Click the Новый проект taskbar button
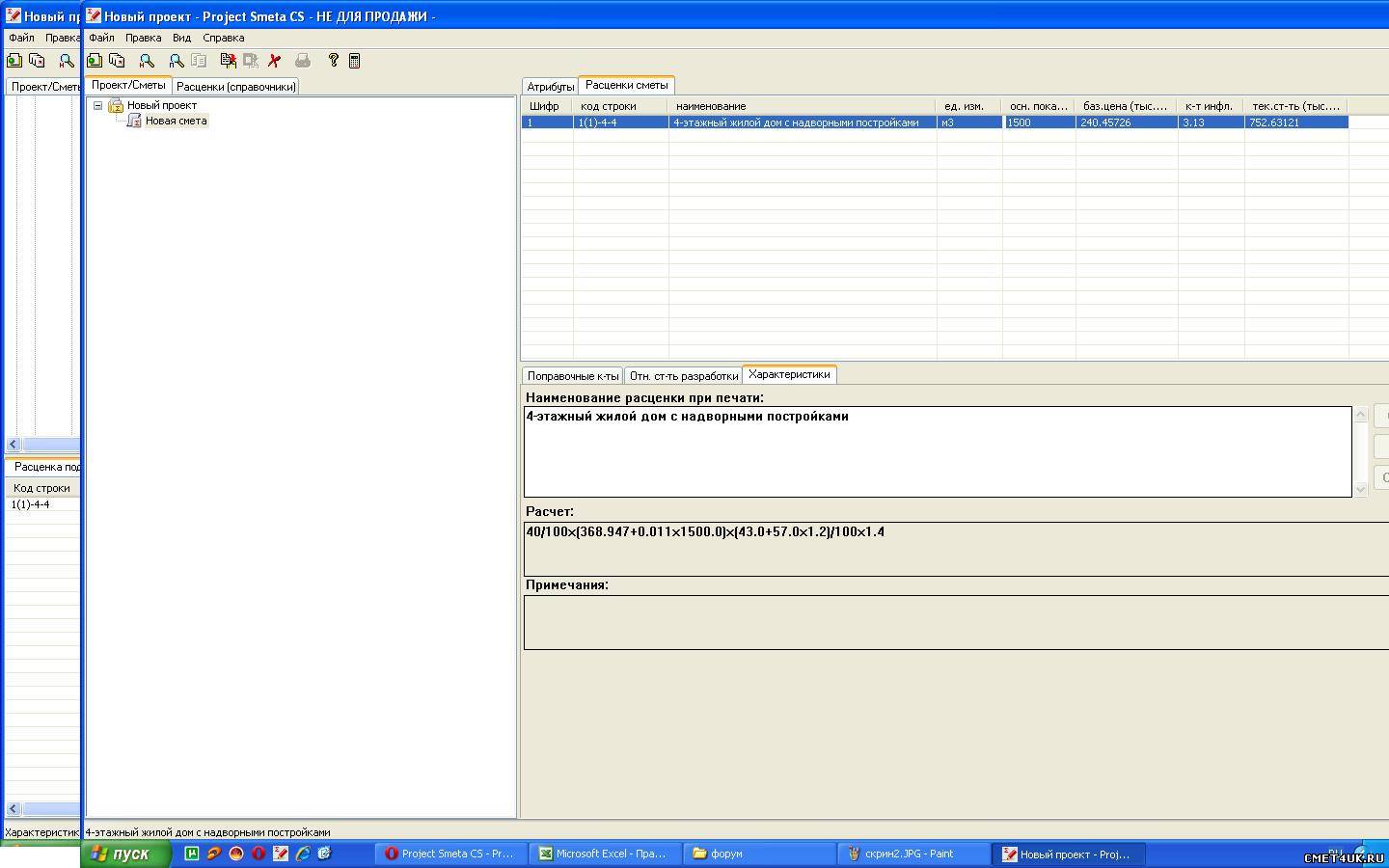Viewport: 1389px width, 868px height. point(1069,854)
